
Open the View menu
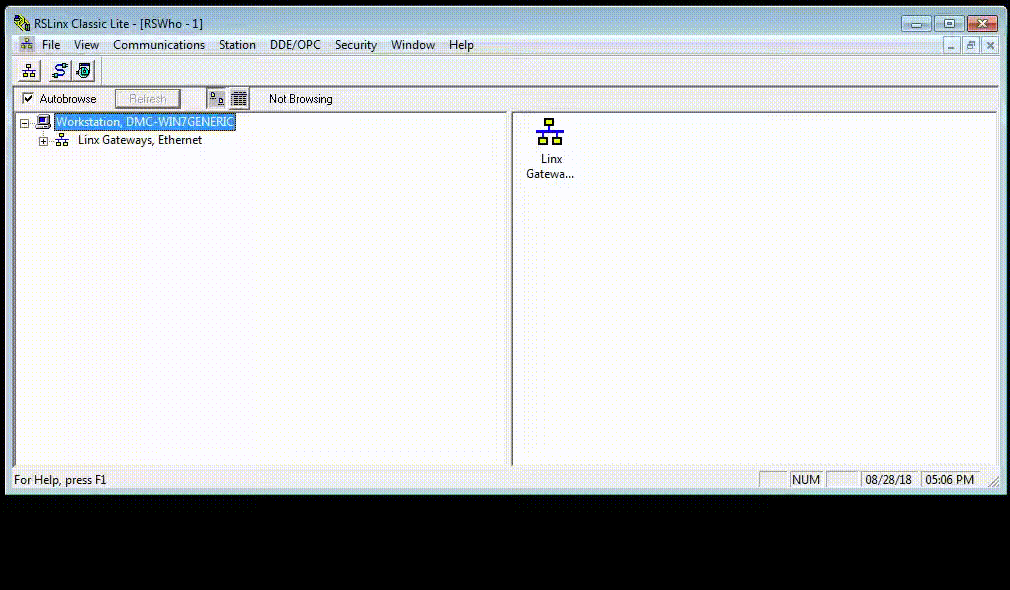pyautogui.click(x=86, y=44)
